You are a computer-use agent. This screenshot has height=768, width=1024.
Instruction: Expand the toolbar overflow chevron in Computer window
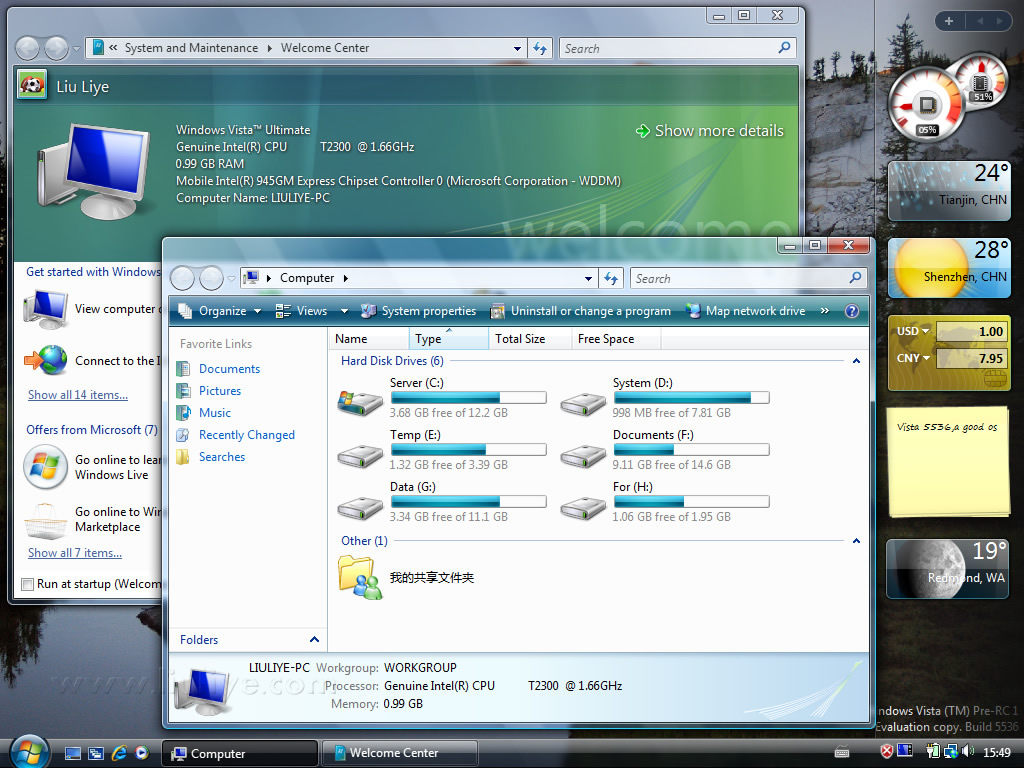coord(825,311)
